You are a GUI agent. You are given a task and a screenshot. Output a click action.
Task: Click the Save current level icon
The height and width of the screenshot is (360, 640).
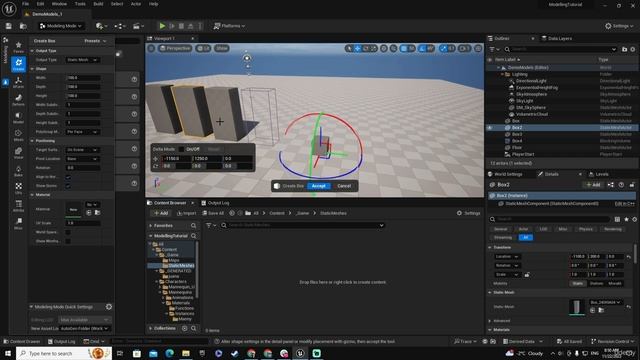9,26
